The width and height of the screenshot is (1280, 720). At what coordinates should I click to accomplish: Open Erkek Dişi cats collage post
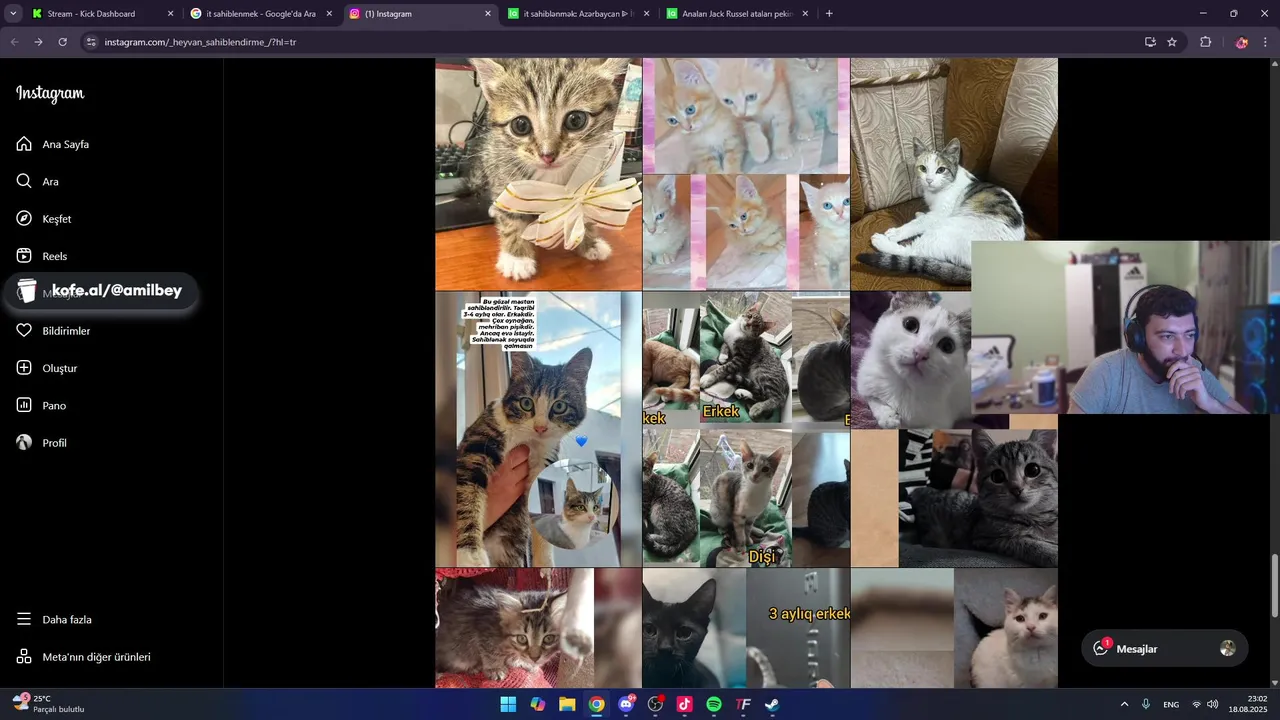pos(746,430)
